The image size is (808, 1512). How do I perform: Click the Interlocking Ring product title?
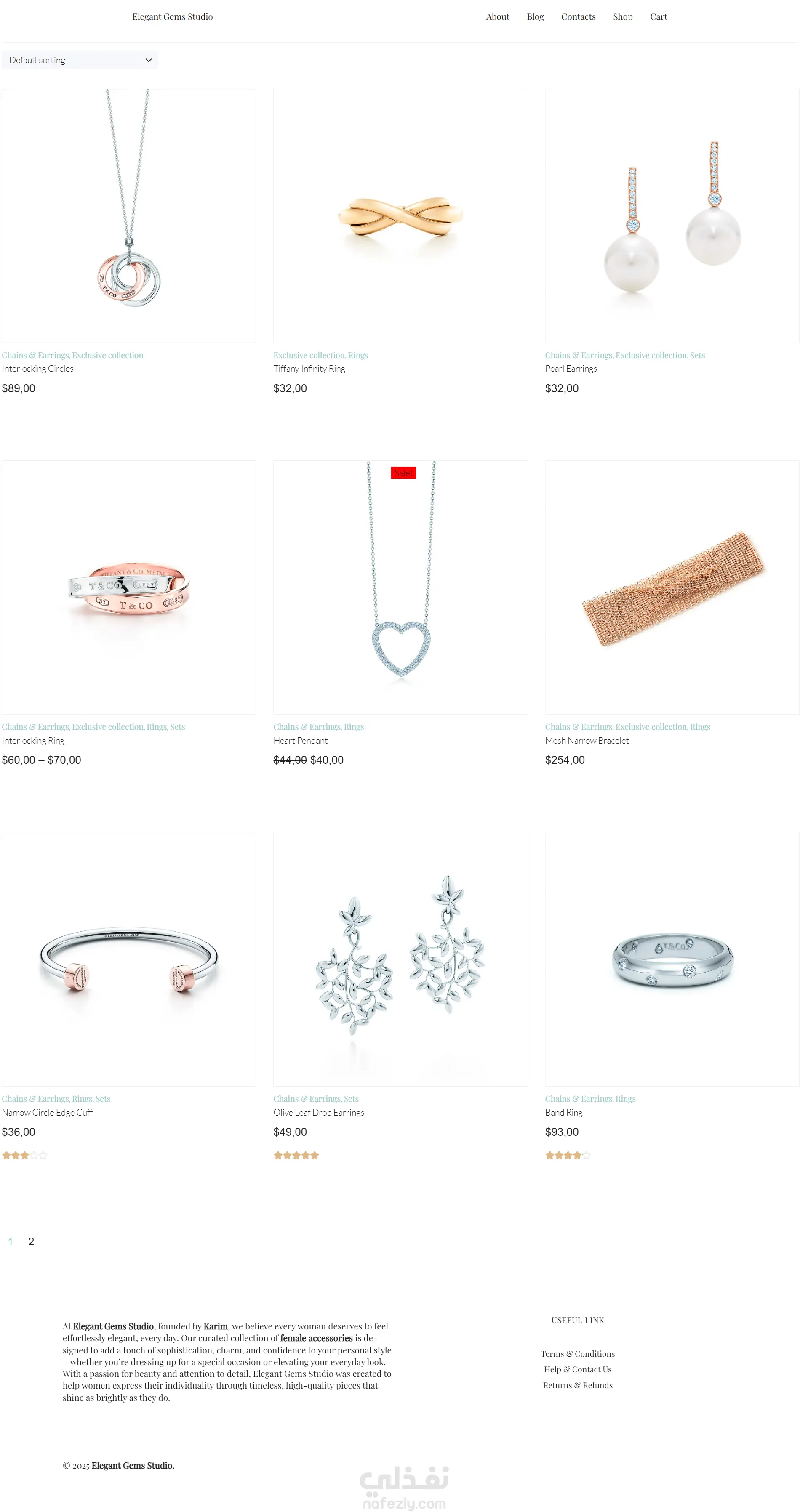[x=33, y=741]
